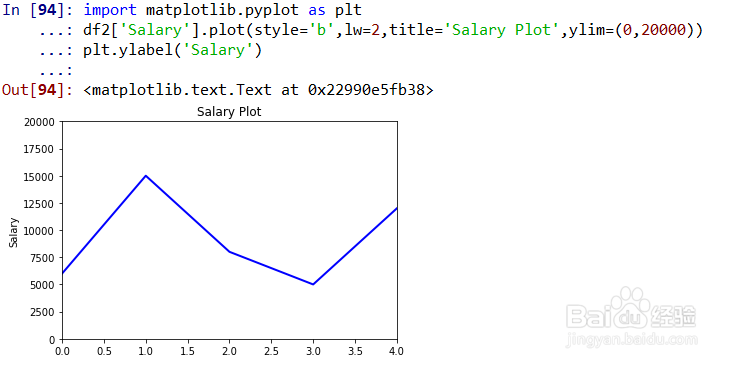Click the vertical 'Salary' y-axis label
The image size is (738, 366).
pos(14,232)
